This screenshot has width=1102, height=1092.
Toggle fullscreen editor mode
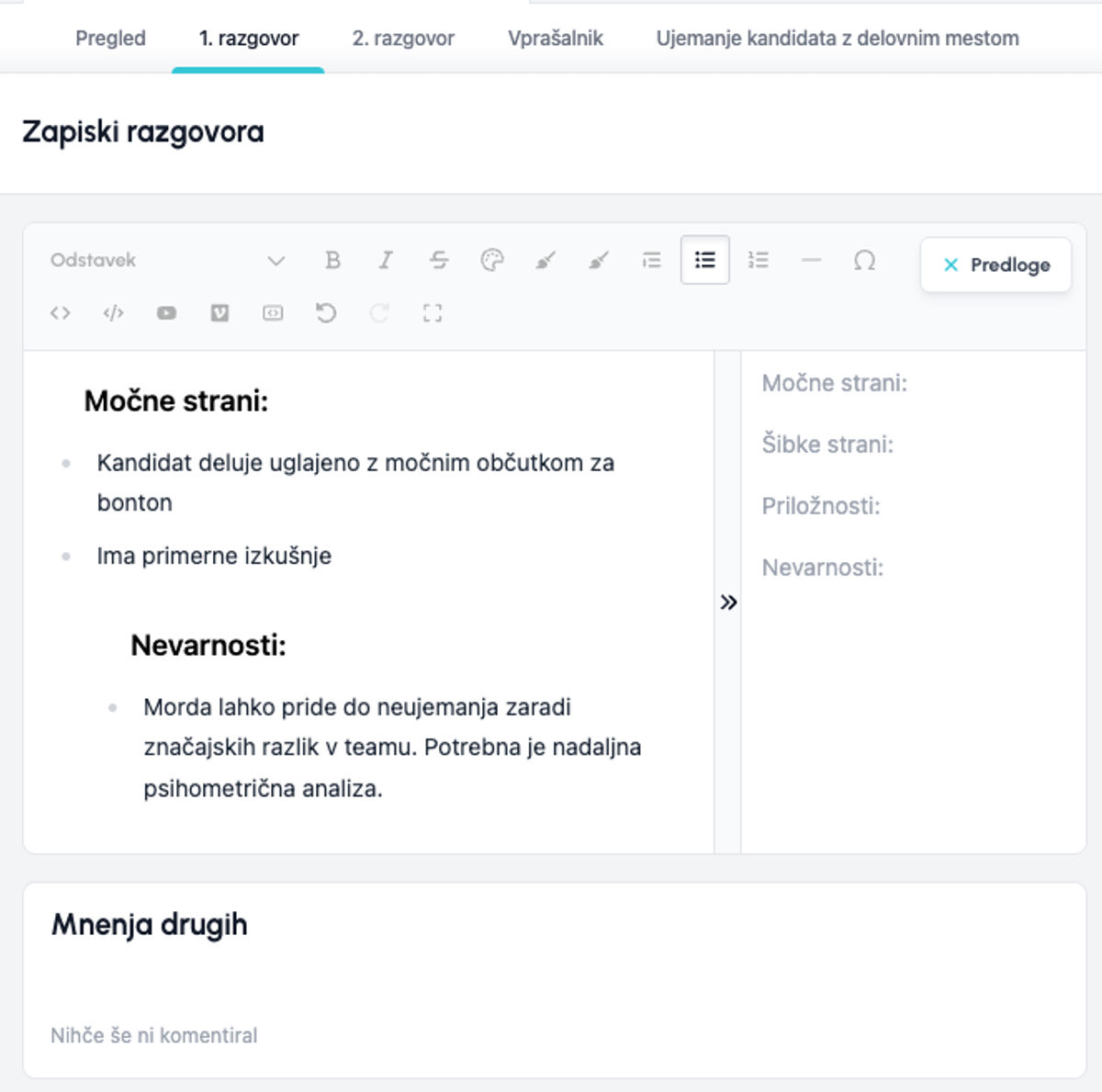tap(433, 313)
